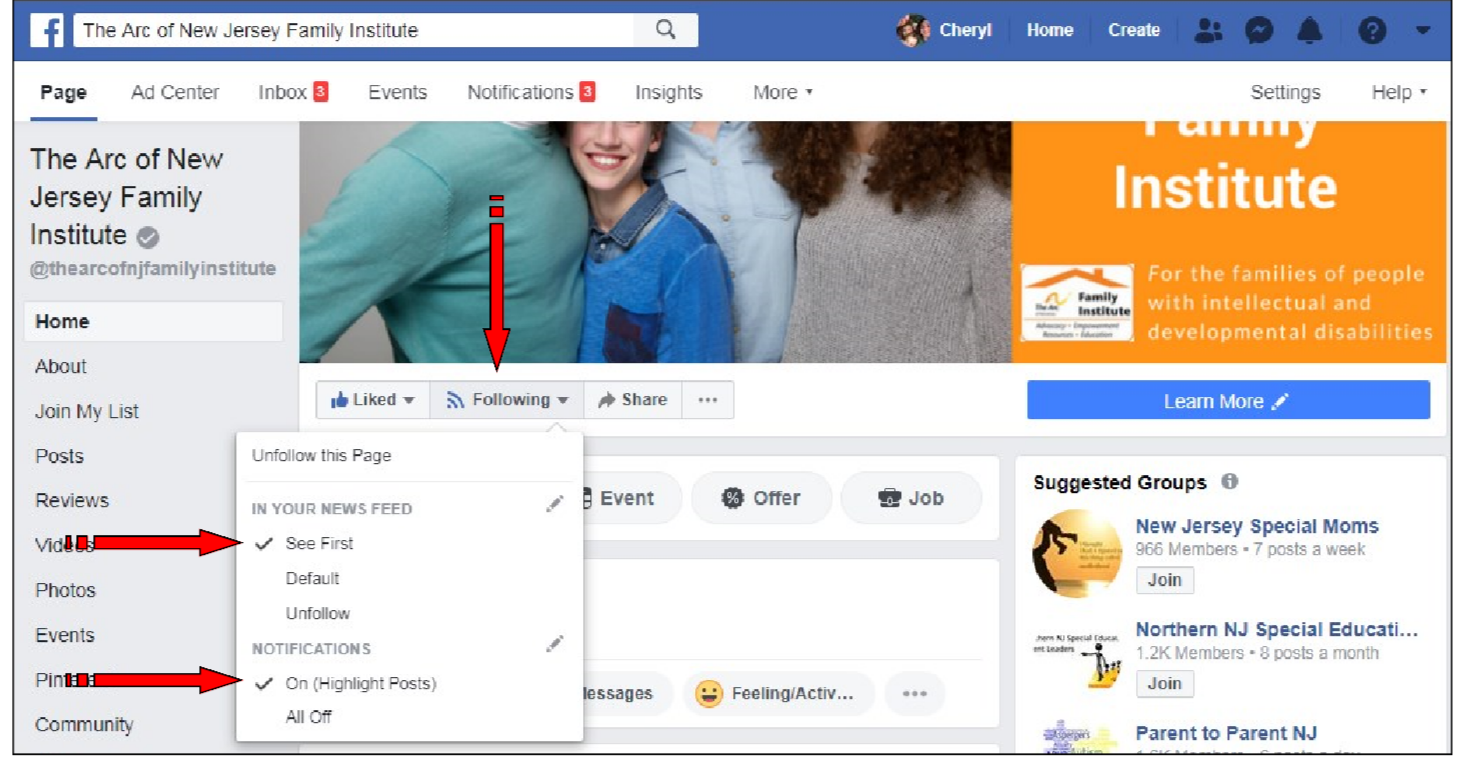The image size is (1466, 770).
Task: Open page Settings
Action: point(1285,92)
